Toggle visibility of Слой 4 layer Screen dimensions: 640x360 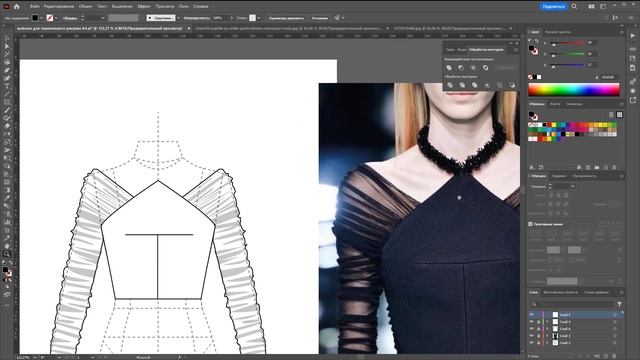[x=531, y=322]
